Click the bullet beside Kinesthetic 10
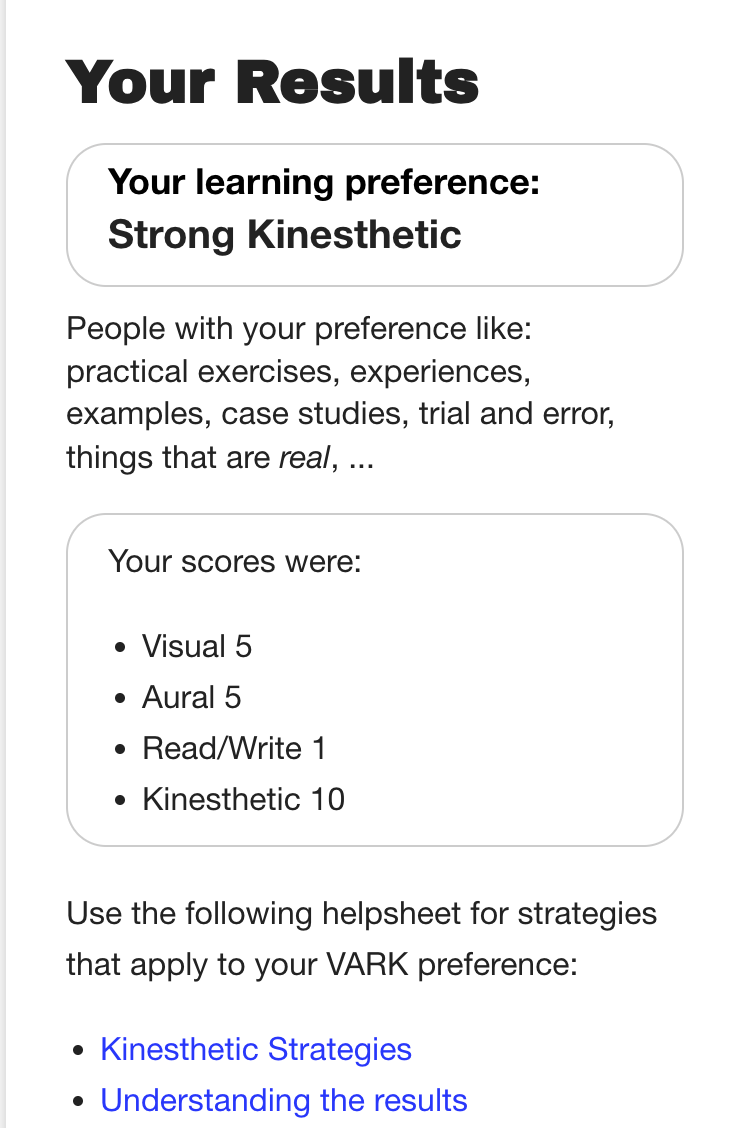The height and width of the screenshot is (1128, 740). 121,801
